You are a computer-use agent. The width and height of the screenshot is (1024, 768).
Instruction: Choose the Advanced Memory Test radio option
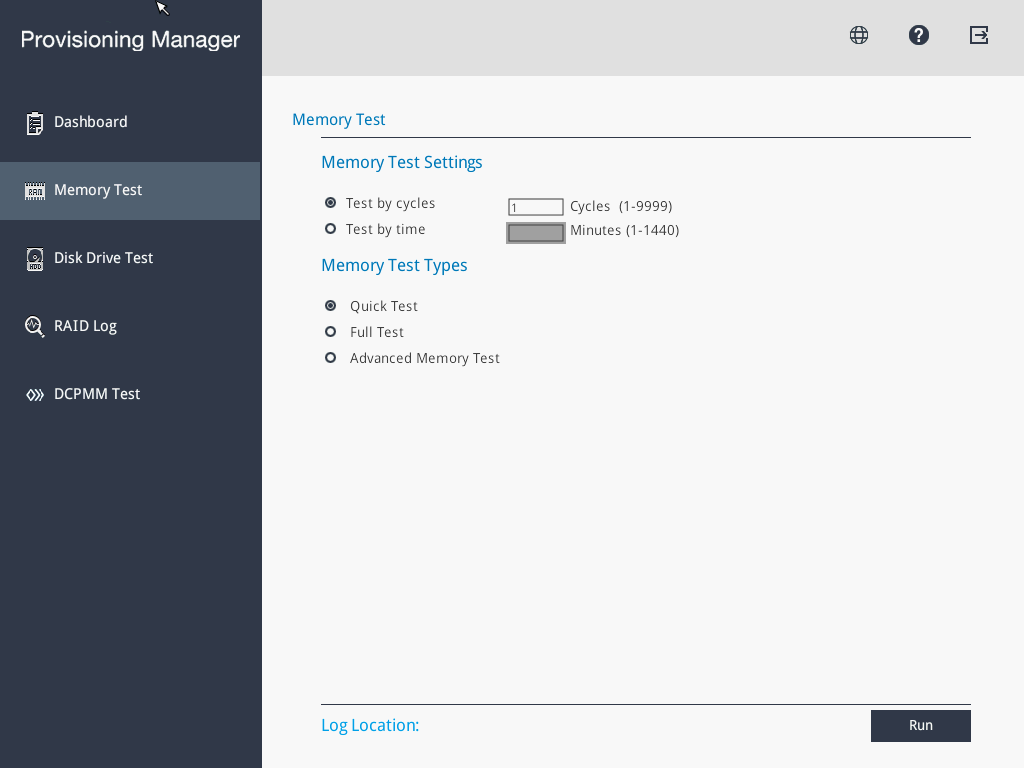330,358
